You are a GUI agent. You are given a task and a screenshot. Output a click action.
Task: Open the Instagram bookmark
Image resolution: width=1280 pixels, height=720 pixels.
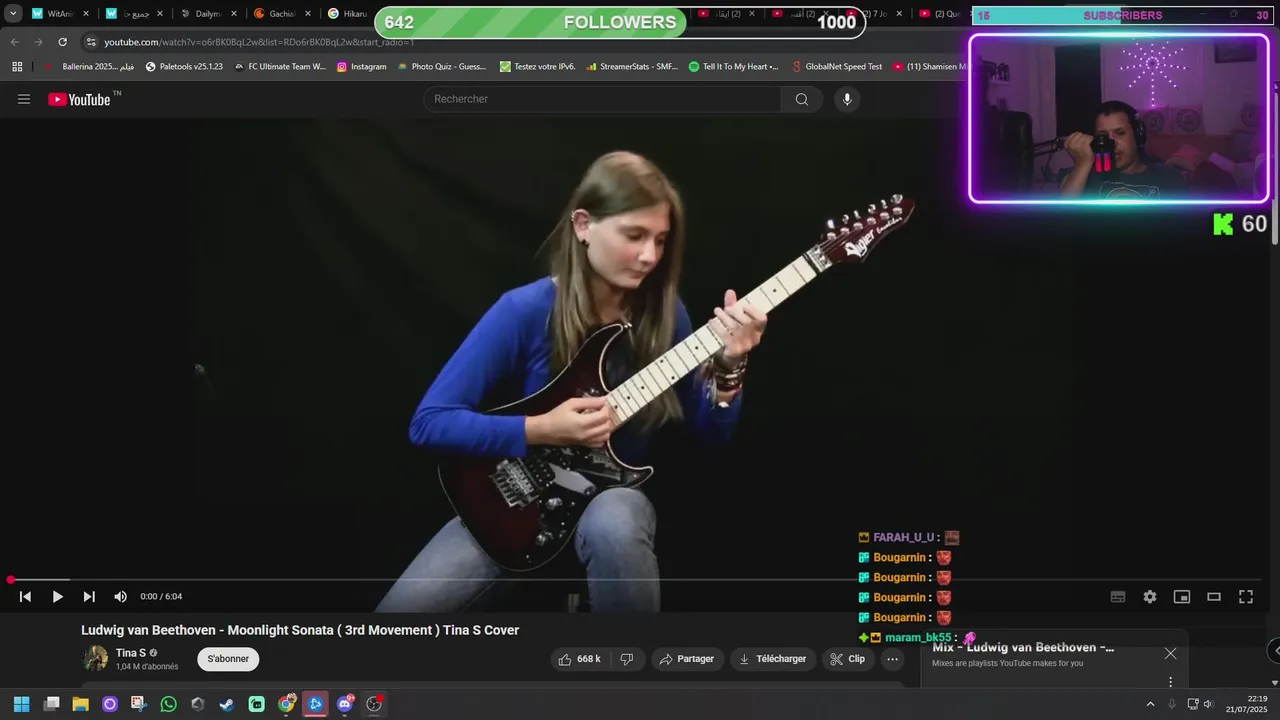click(361, 66)
